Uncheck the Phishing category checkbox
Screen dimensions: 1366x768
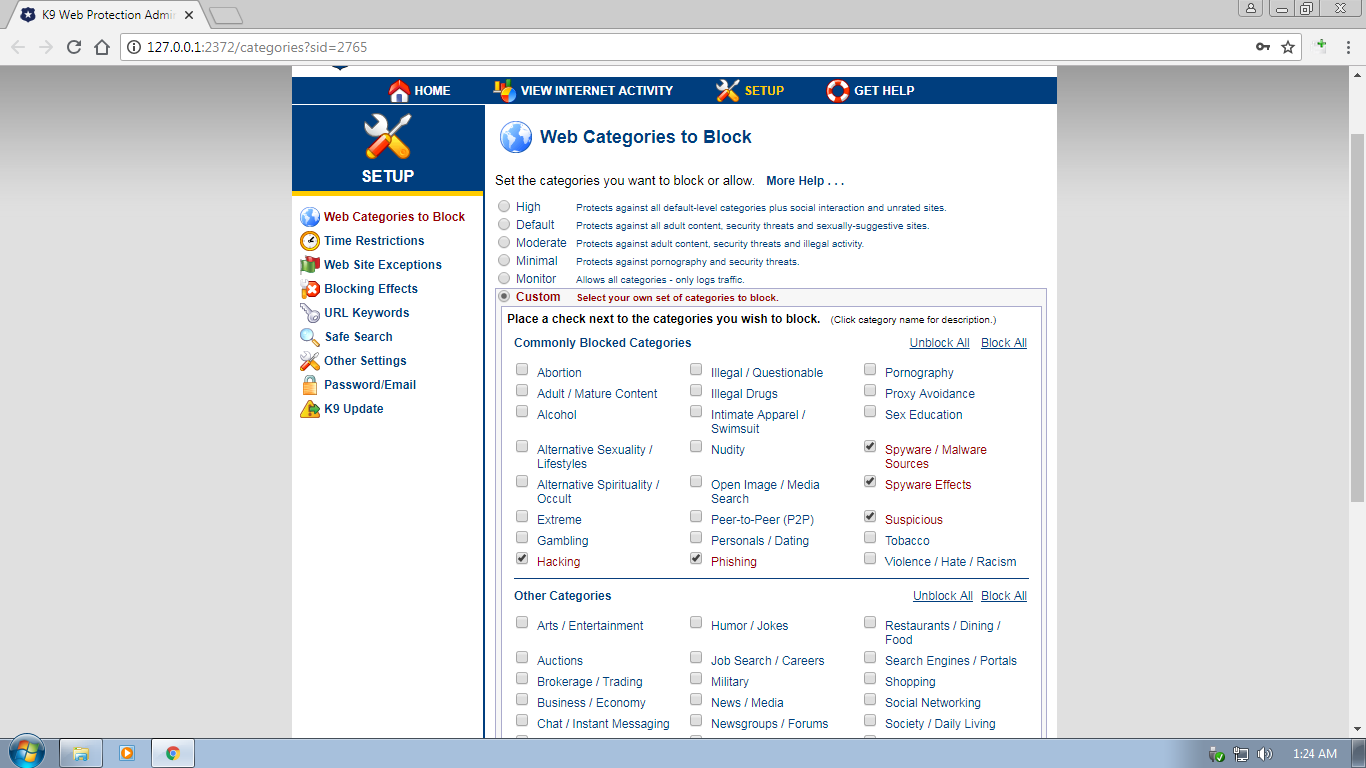(696, 558)
